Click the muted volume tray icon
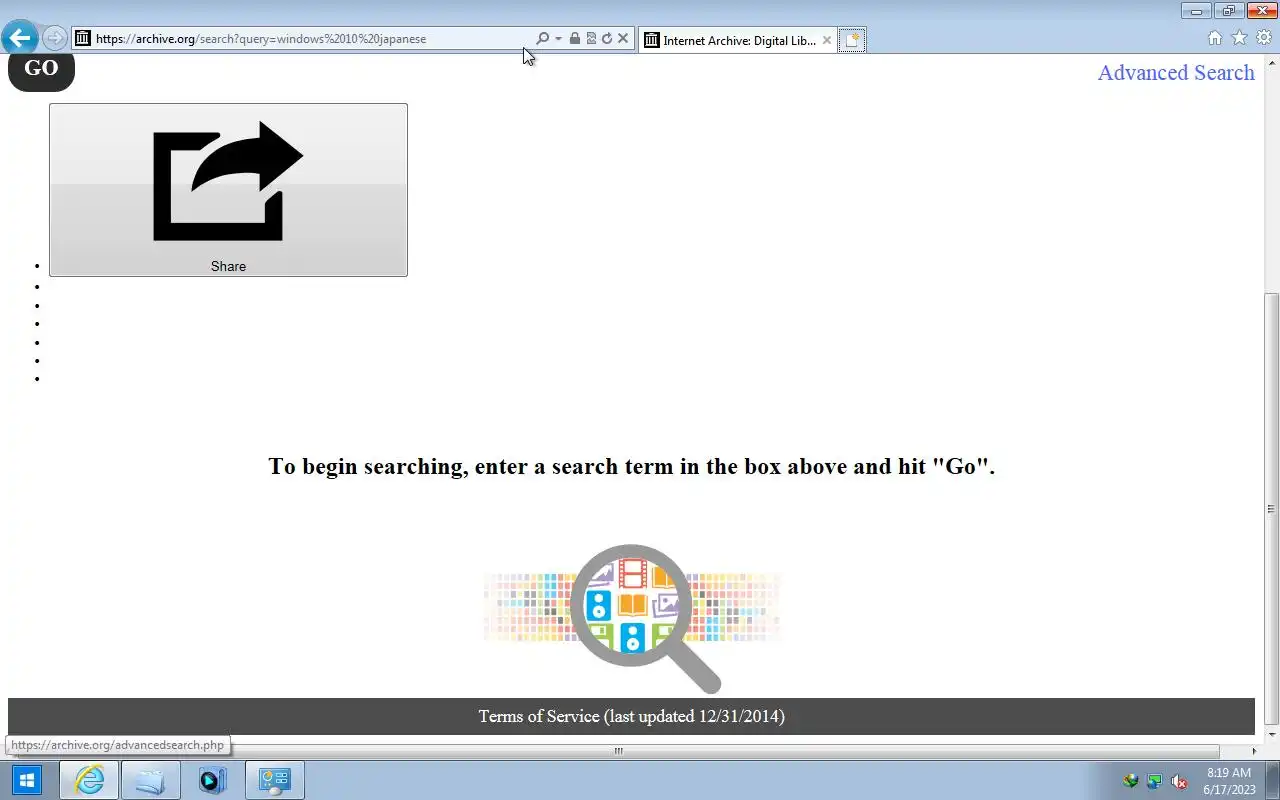1280x800 pixels. click(x=1180, y=781)
